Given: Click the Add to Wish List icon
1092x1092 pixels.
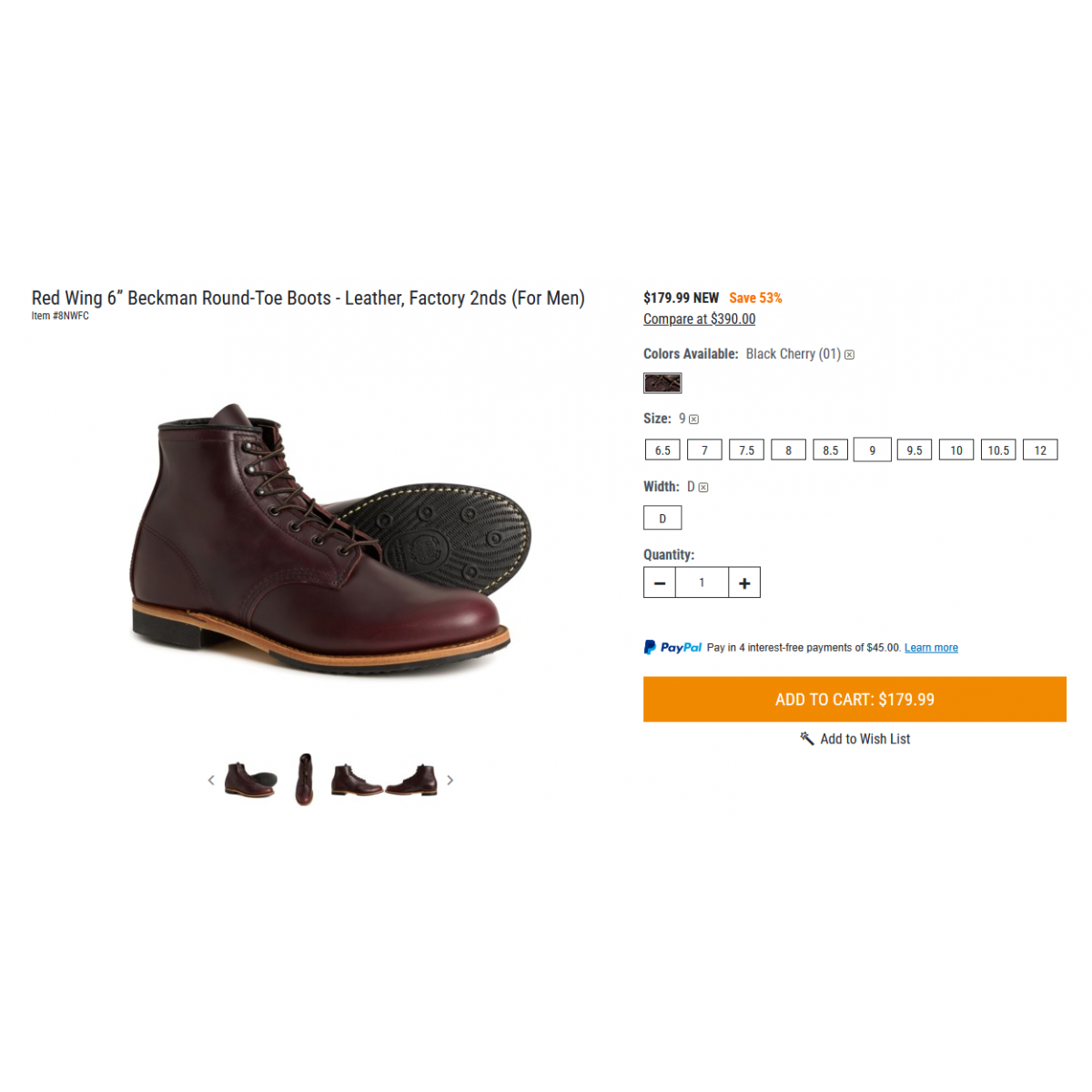Looking at the screenshot, I should pyautogui.click(x=806, y=738).
